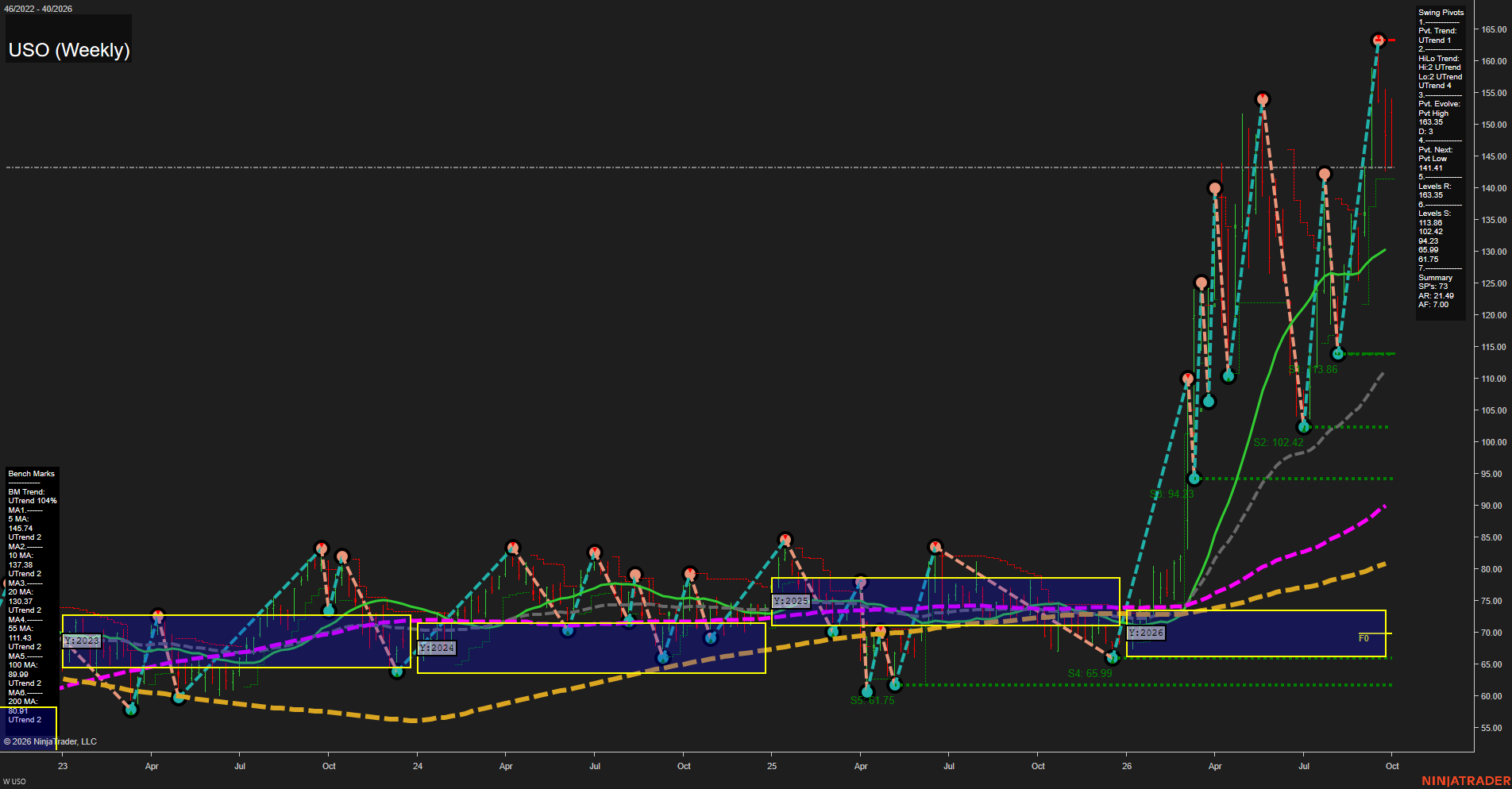Click the "Levels S:" label

point(1435,214)
